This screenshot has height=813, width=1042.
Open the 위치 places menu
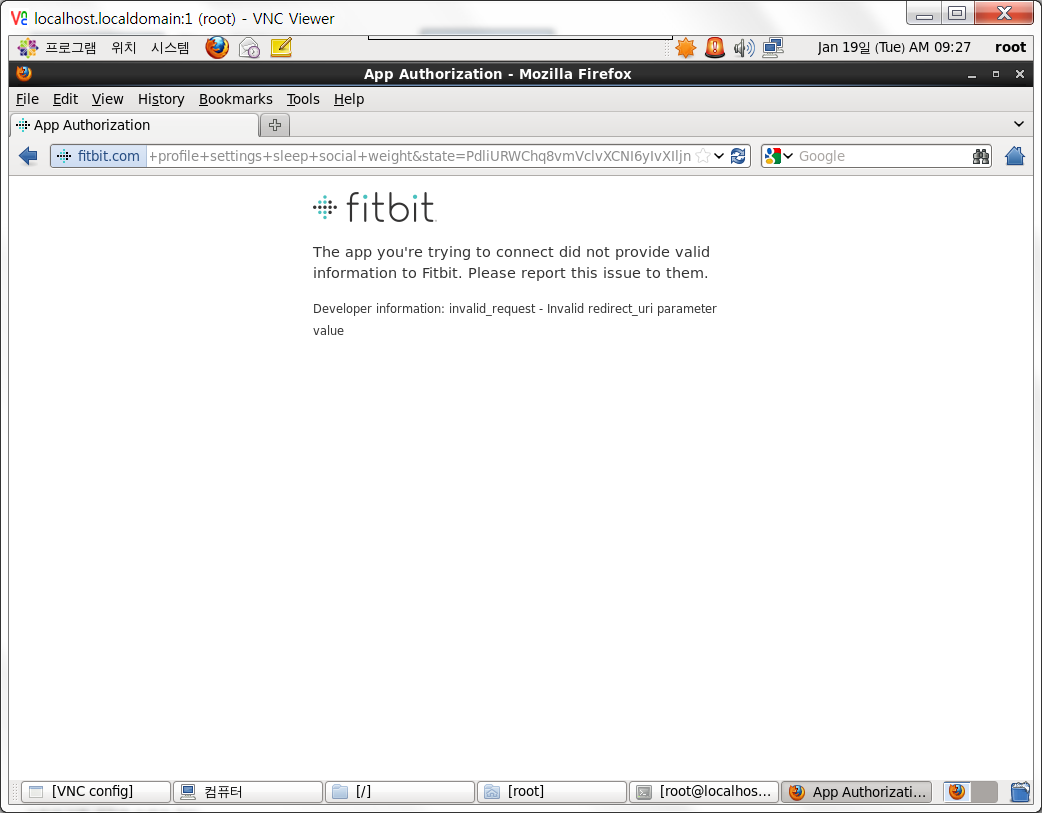tap(124, 48)
